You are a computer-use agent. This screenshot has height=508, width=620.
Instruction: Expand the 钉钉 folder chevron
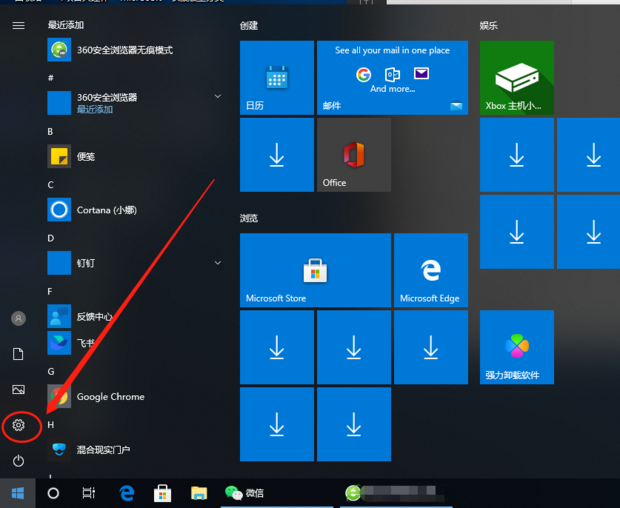217,263
